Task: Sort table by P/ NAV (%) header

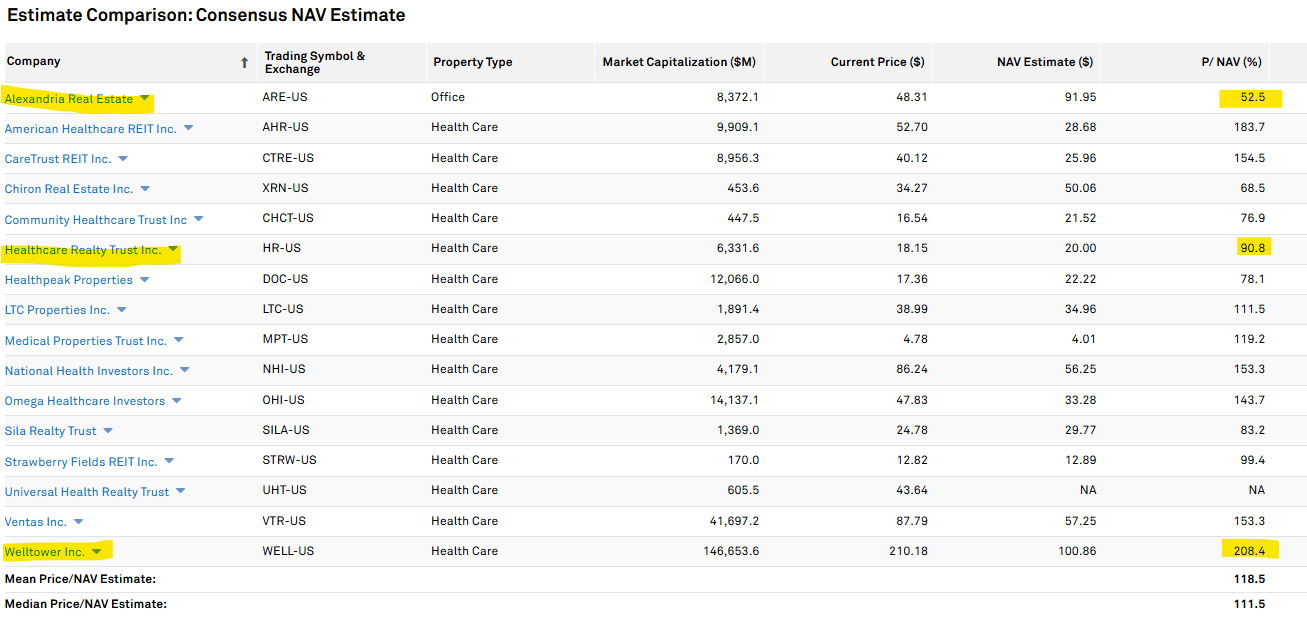Action: [x=1231, y=62]
